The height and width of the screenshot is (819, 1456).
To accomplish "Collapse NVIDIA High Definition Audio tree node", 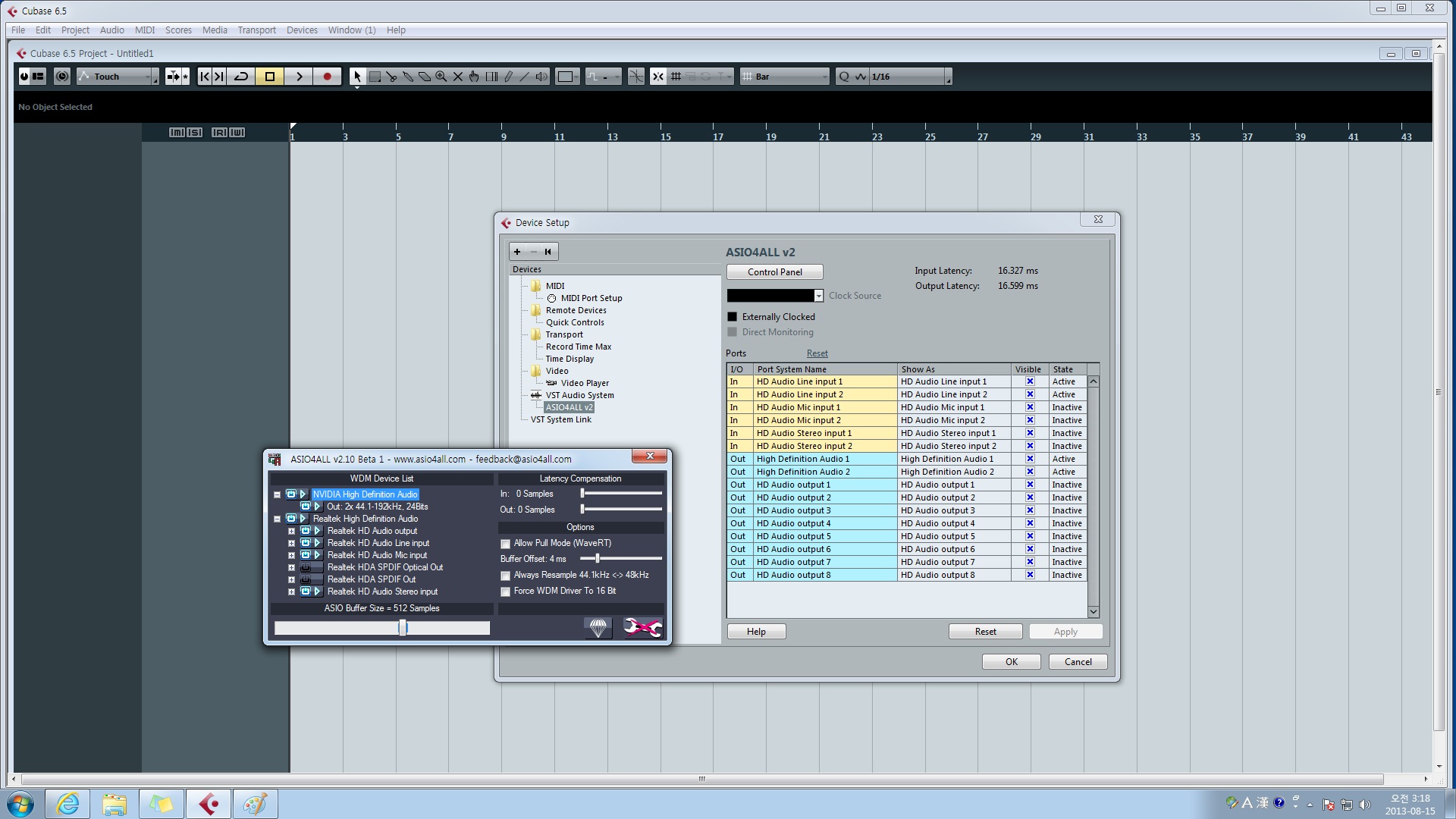I will (277, 494).
